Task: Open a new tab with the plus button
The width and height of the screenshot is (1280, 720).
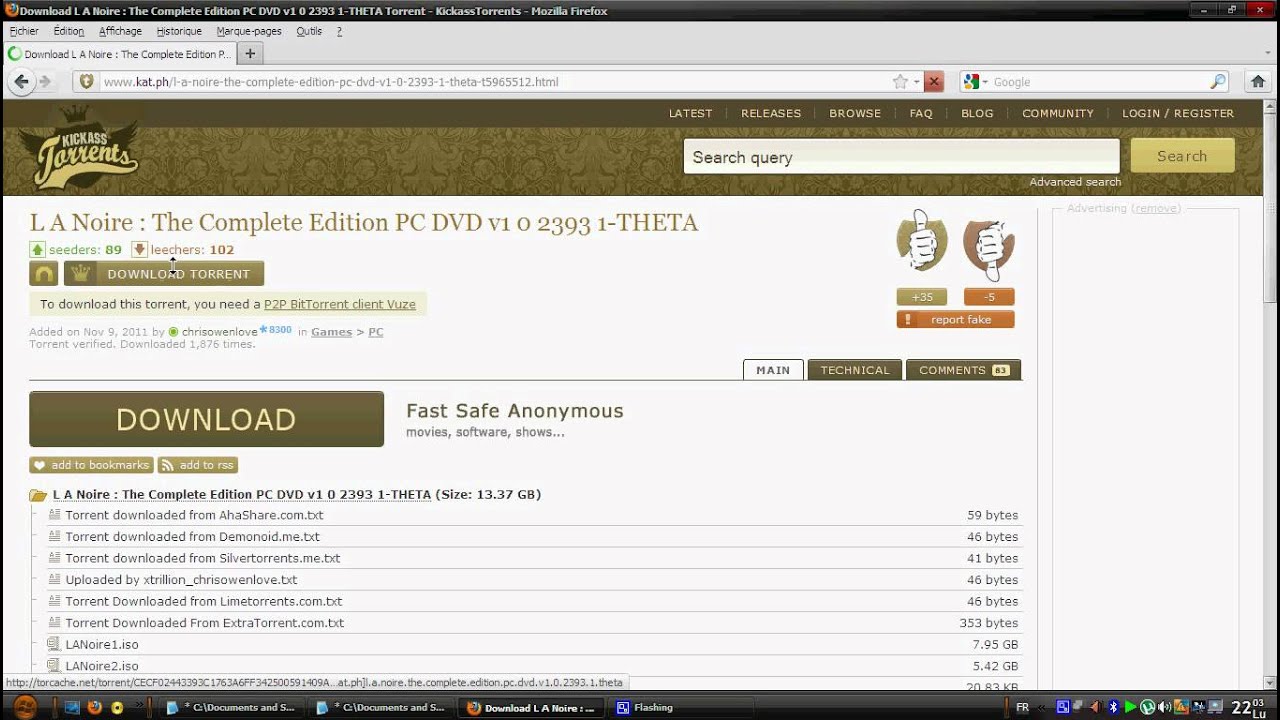Action: (x=250, y=54)
